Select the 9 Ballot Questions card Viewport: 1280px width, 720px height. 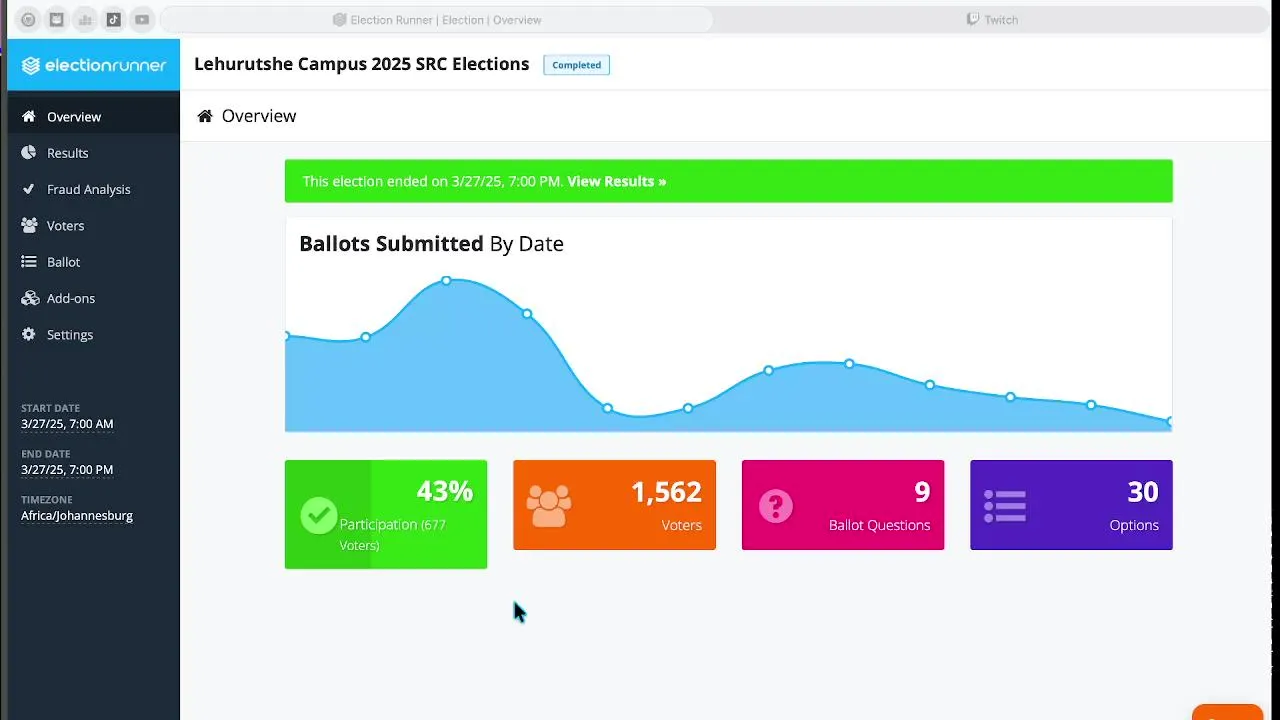842,505
